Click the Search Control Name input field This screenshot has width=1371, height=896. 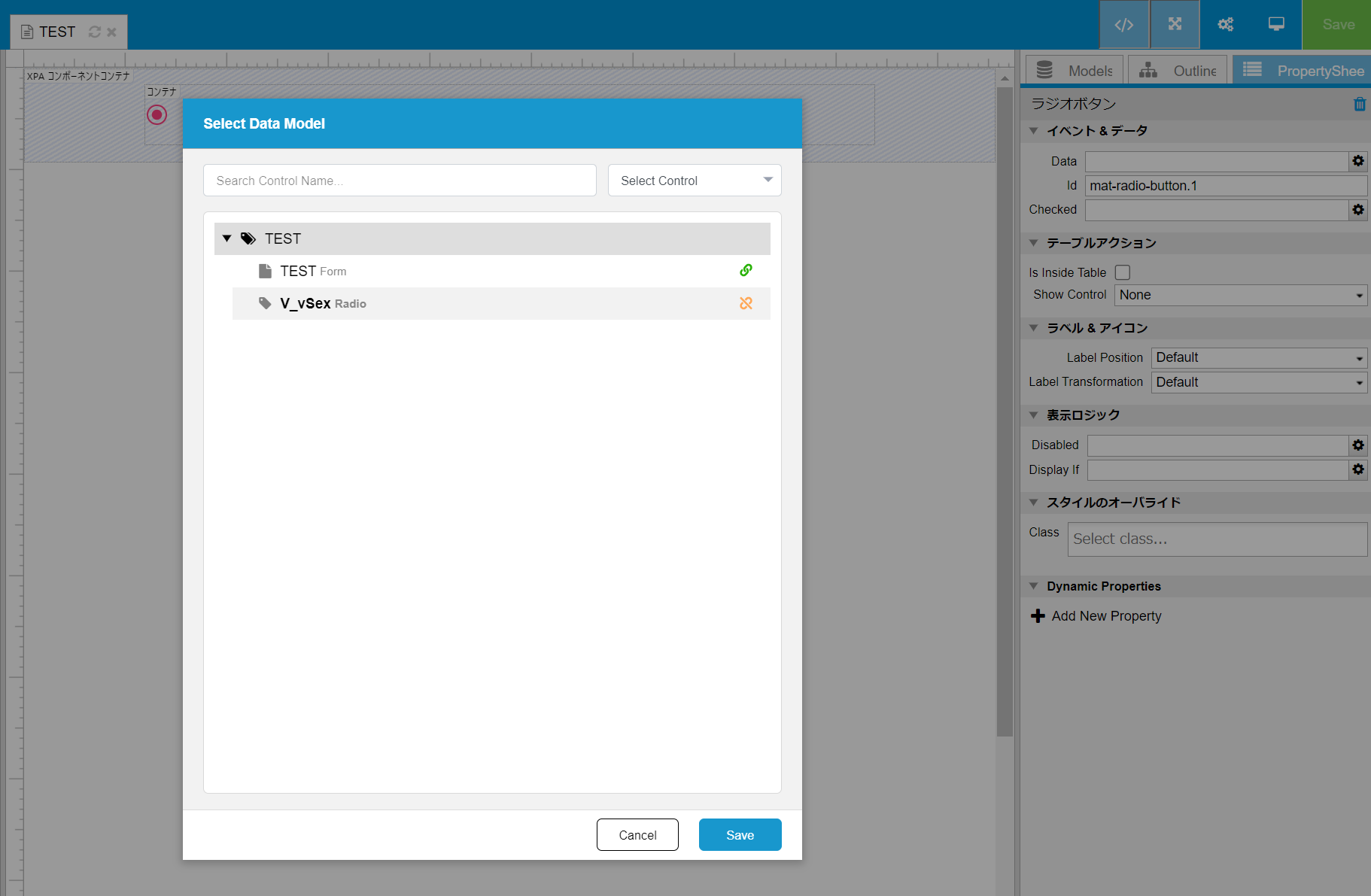(x=400, y=181)
